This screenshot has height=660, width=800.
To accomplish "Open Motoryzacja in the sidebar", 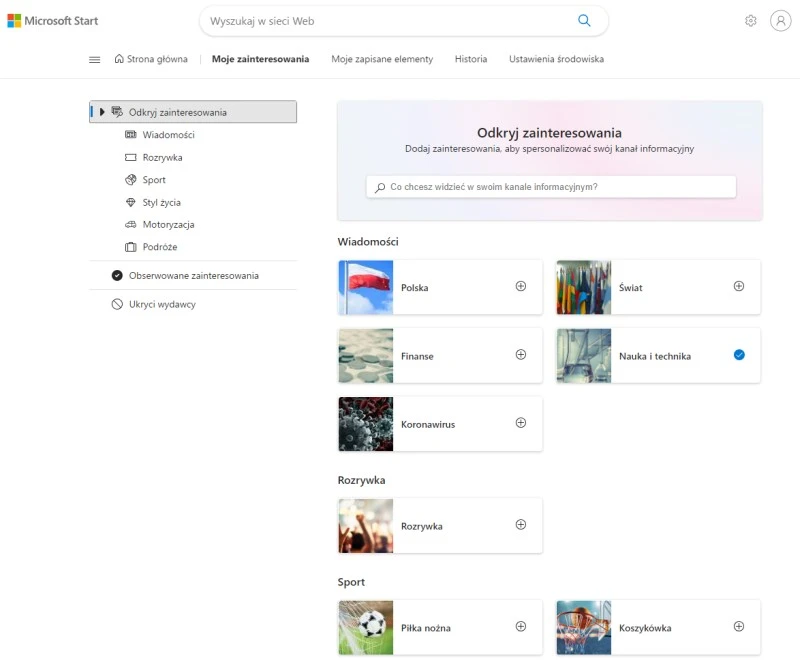I will [x=168, y=225].
